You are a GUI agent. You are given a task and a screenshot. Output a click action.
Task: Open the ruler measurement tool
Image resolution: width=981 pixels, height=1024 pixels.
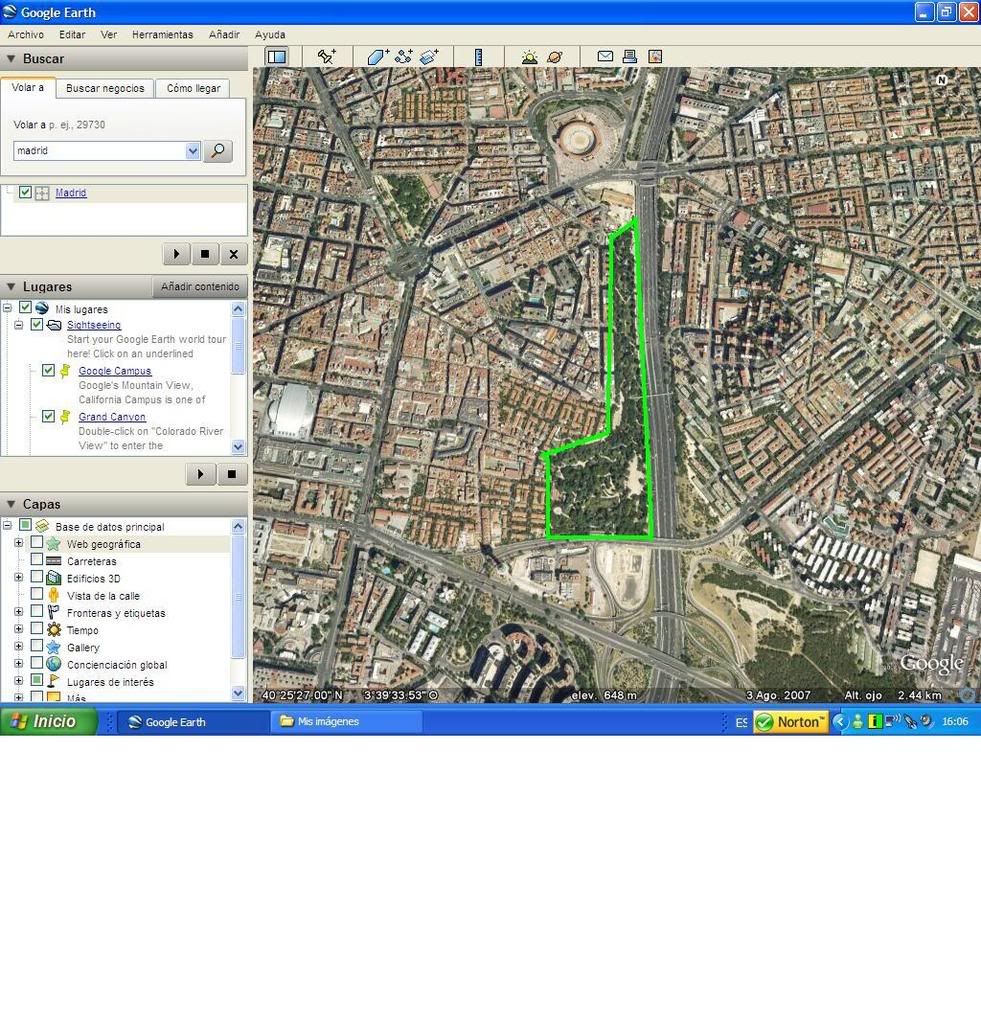pyautogui.click(x=478, y=57)
